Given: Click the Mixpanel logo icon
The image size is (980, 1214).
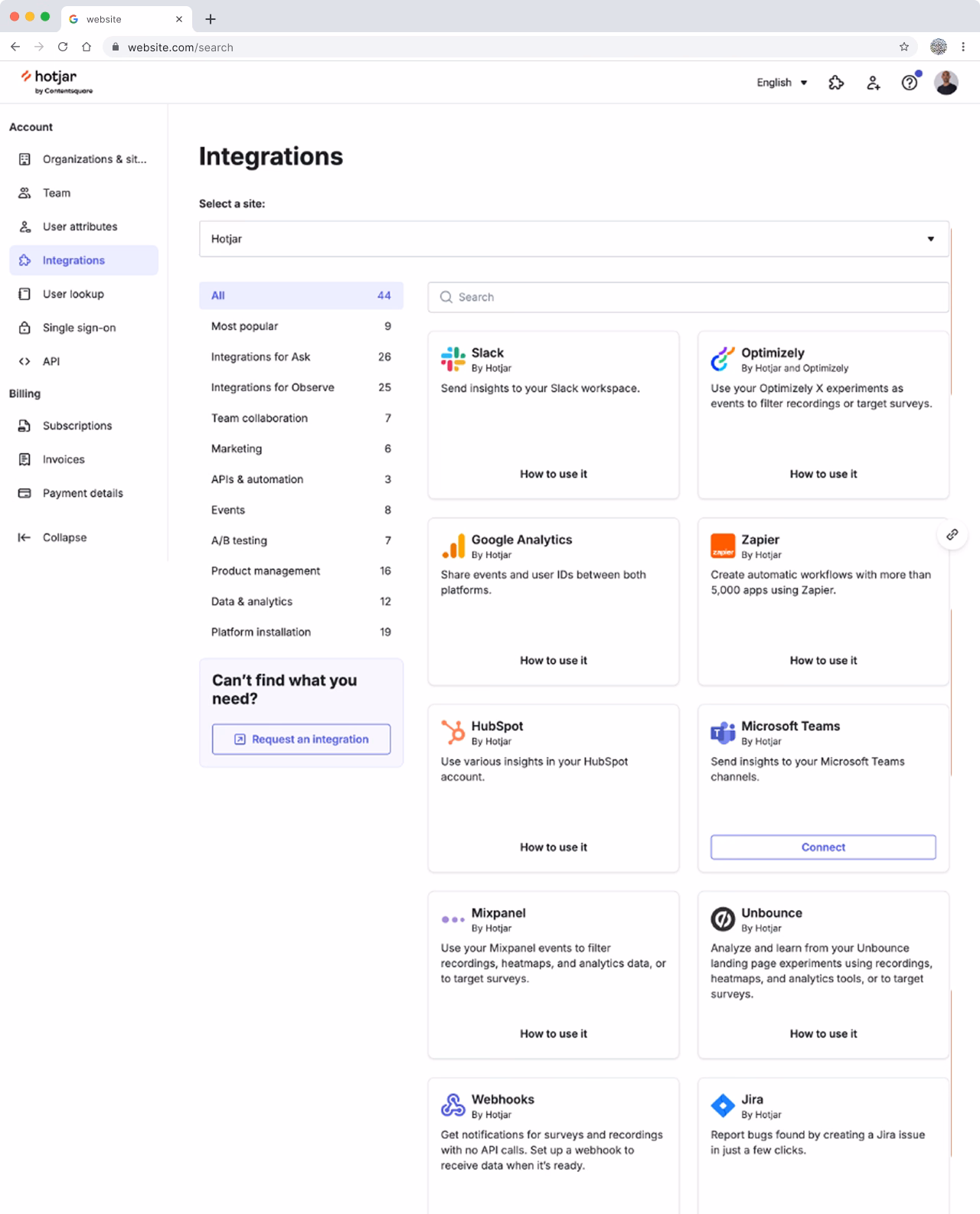Looking at the screenshot, I should (453, 919).
